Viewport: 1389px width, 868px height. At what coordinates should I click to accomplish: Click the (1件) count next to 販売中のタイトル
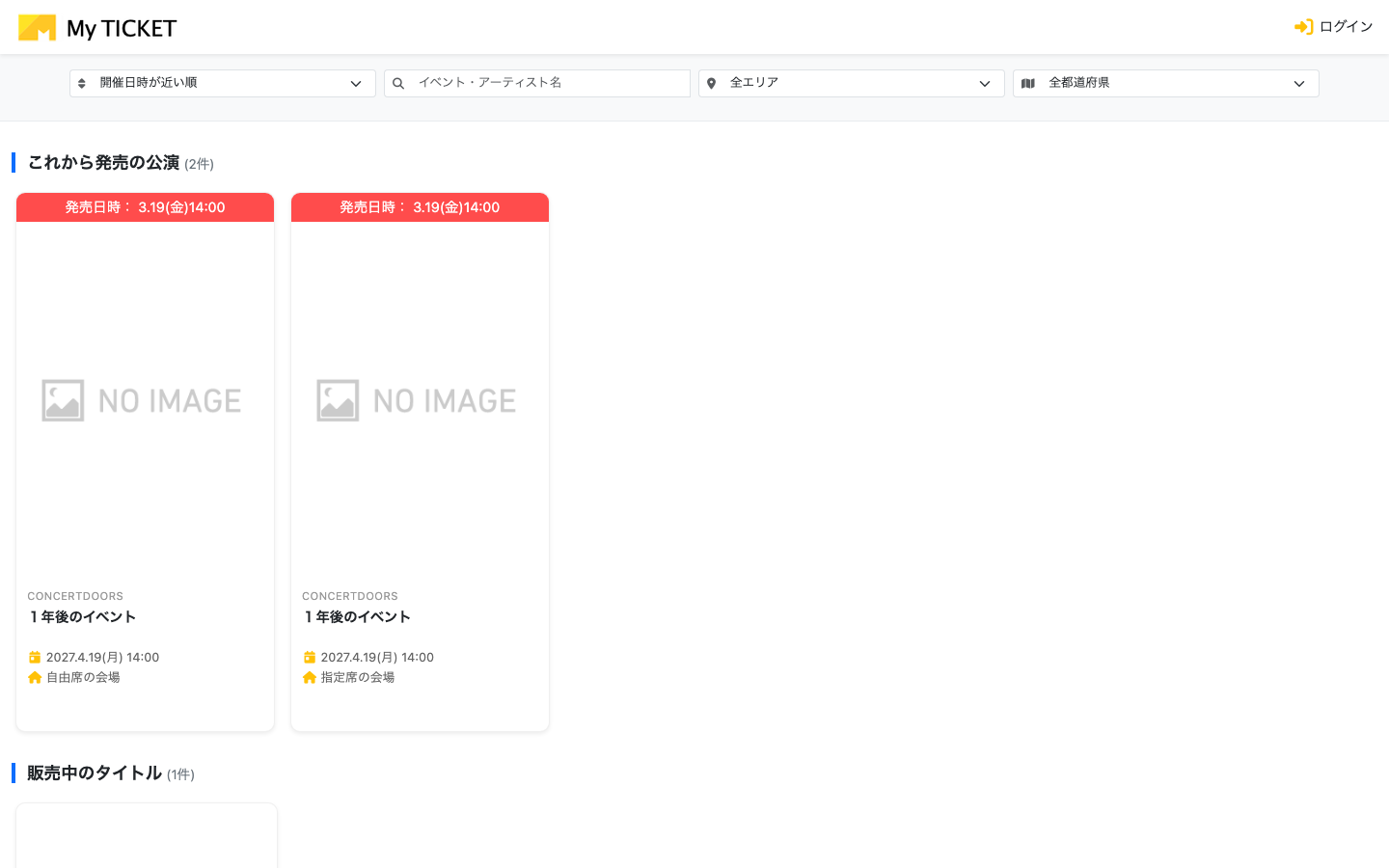pyautogui.click(x=180, y=774)
